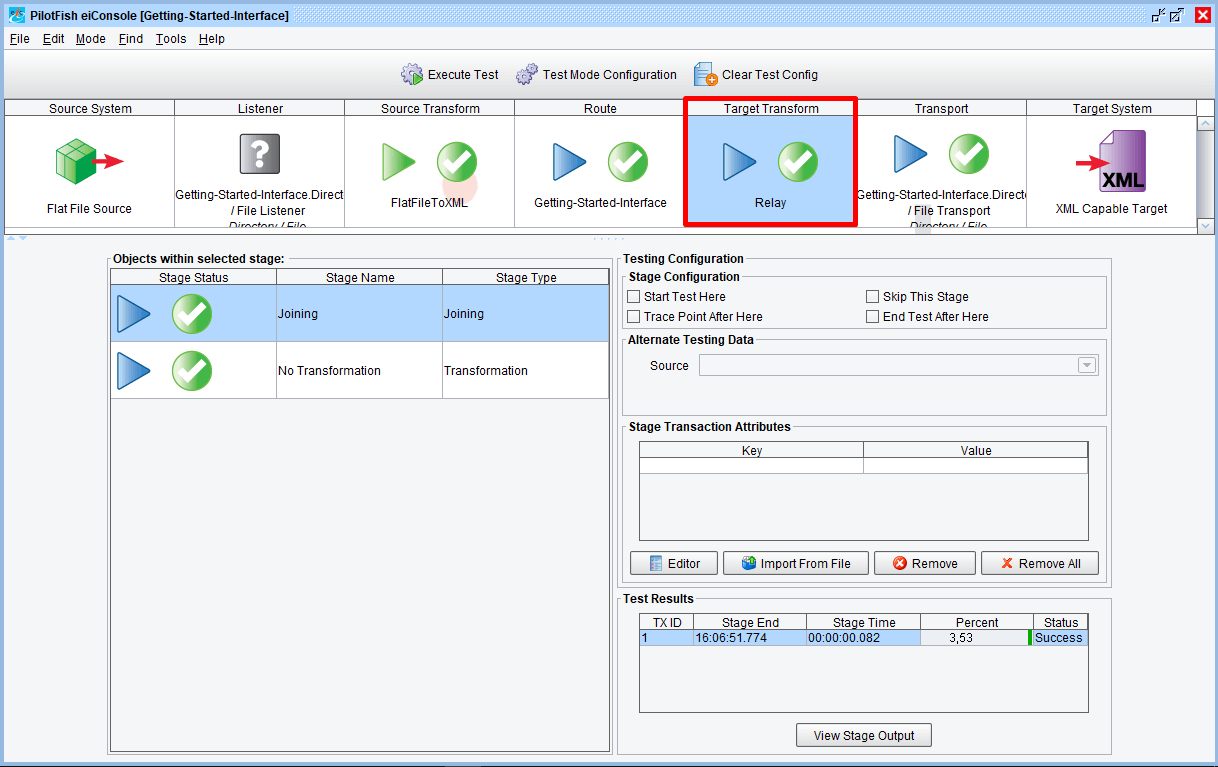Click the PilotFish title bar app icon
The image size is (1218, 767).
coord(17,15)
